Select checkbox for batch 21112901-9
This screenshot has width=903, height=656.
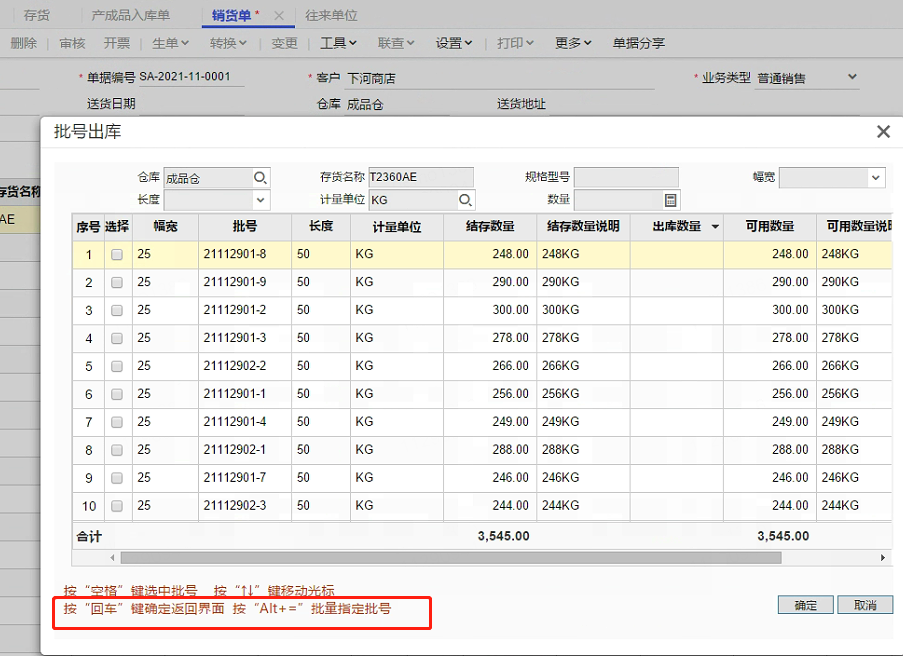(117, 282)
